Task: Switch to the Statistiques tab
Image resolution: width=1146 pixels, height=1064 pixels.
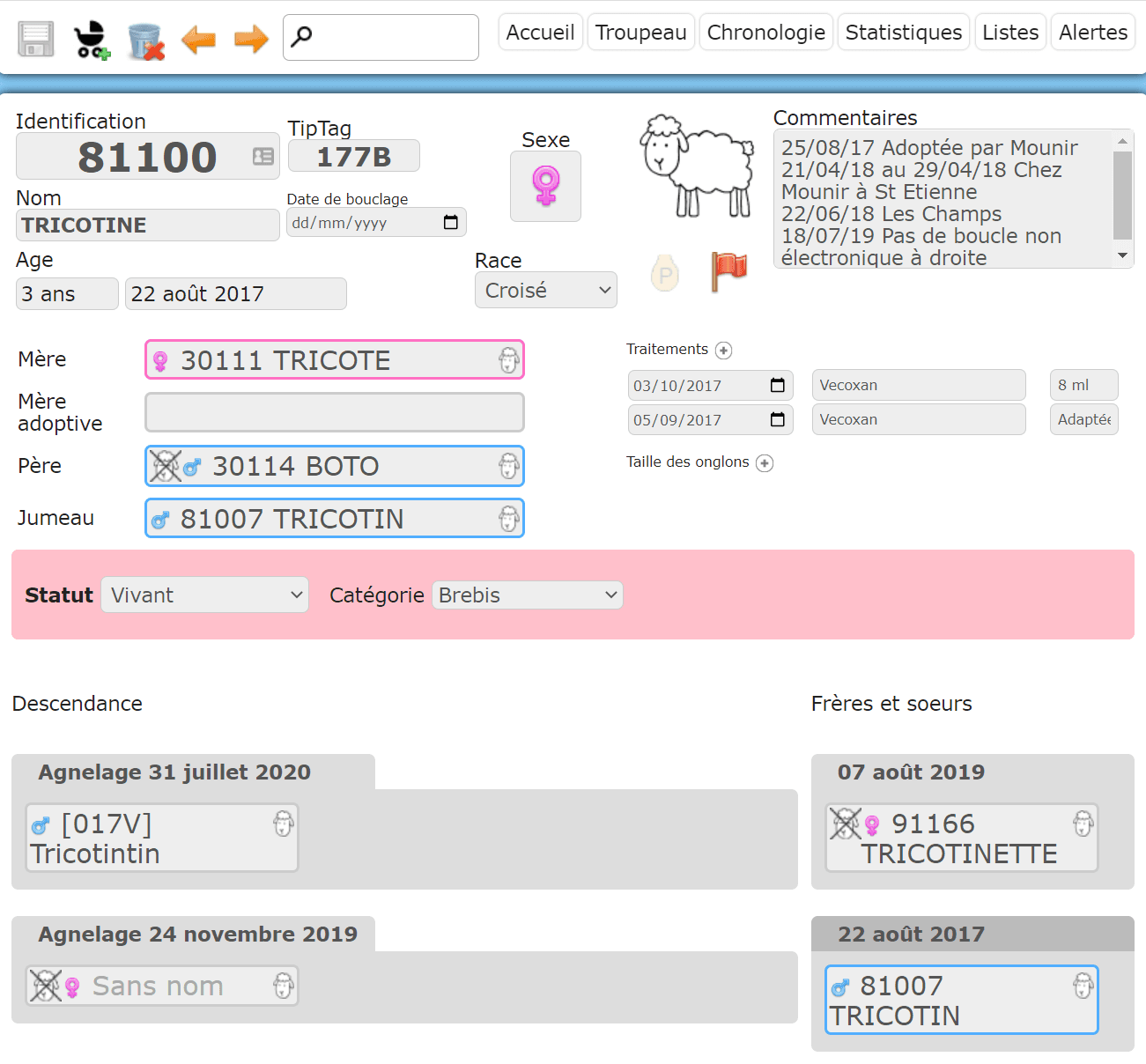Action: (x=903, y=33)
